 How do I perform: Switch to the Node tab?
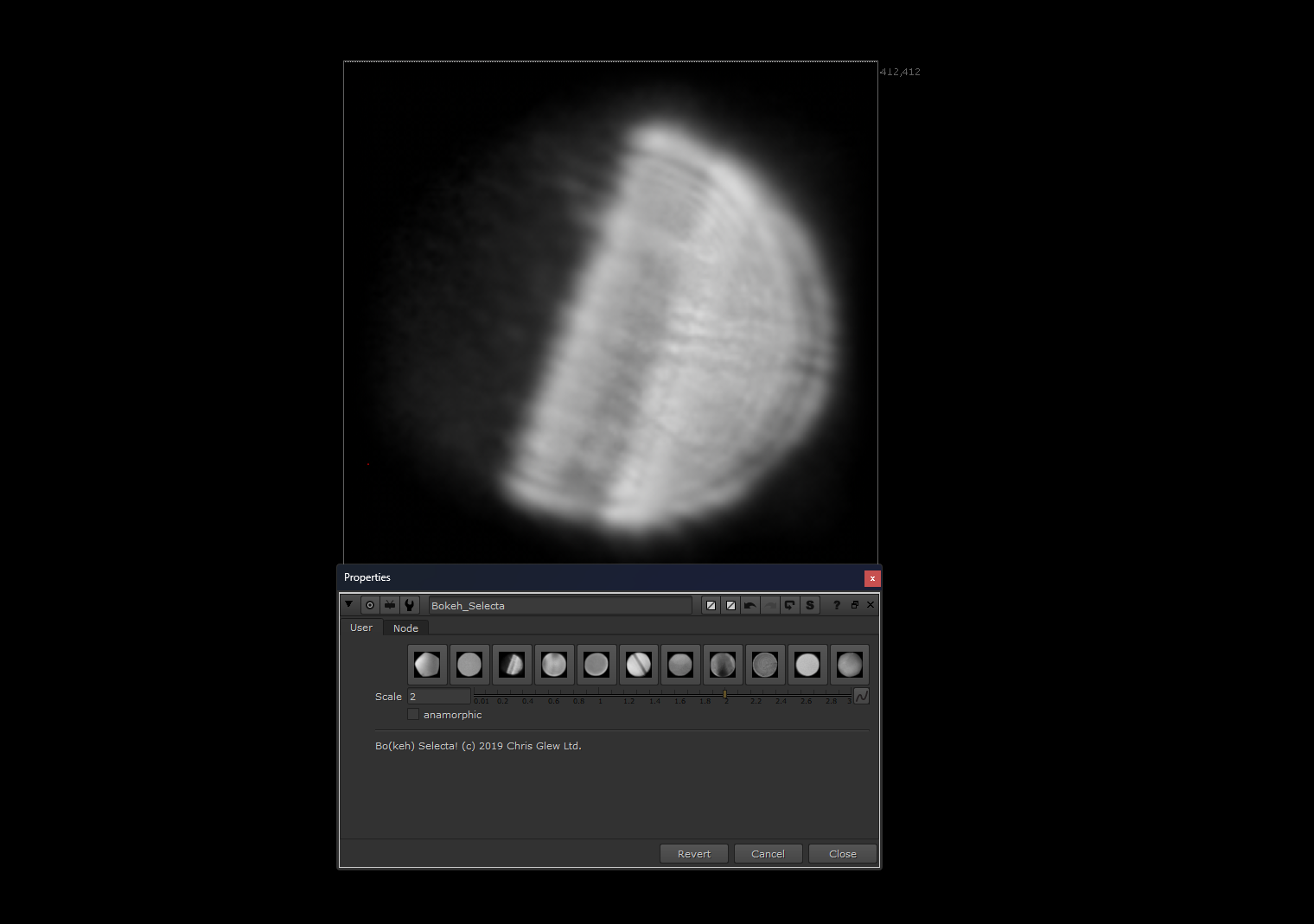[405, 628]
